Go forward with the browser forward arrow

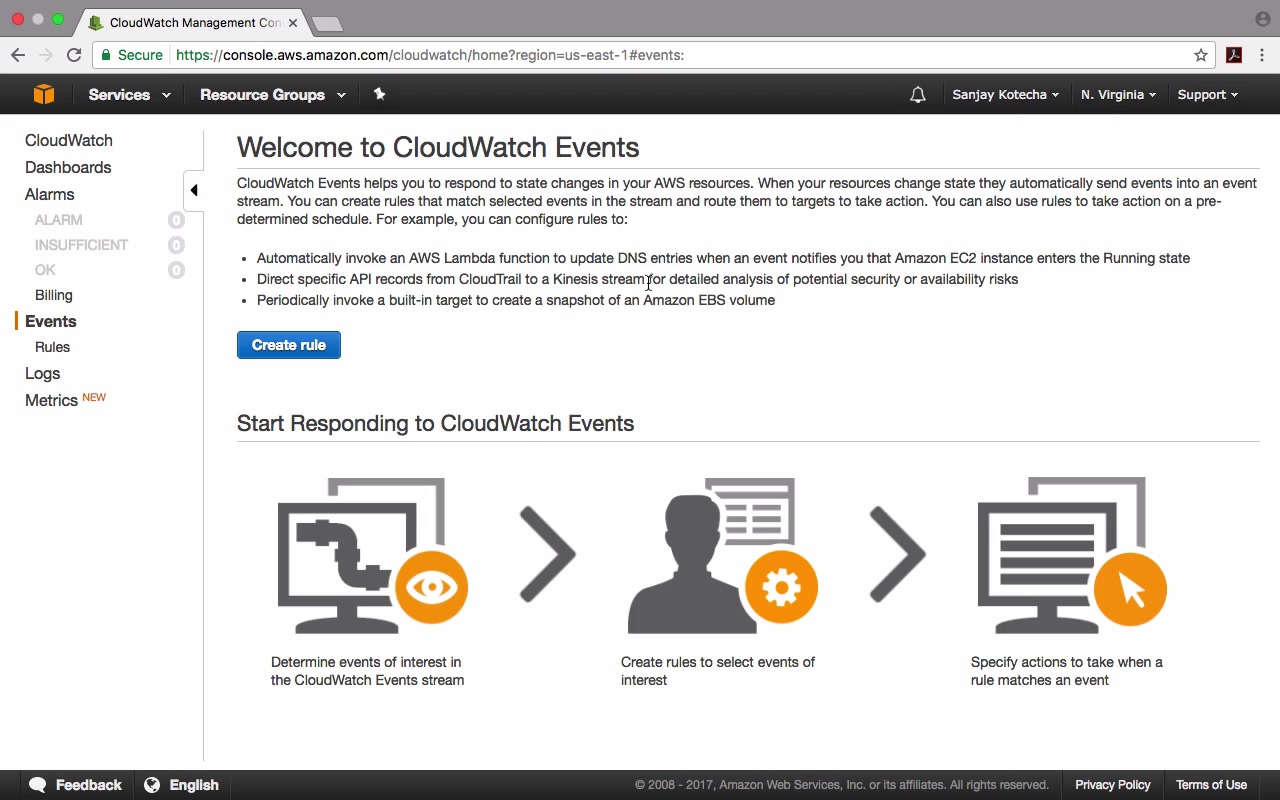point(45,55)
